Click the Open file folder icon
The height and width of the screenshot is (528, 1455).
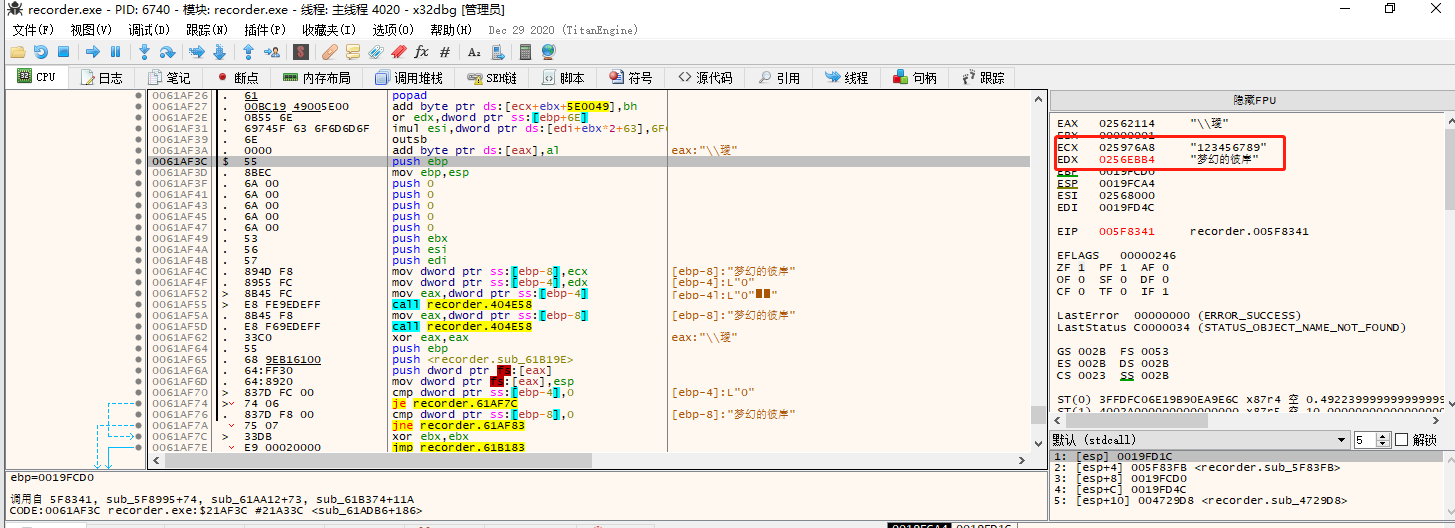(x=18, y=52)
